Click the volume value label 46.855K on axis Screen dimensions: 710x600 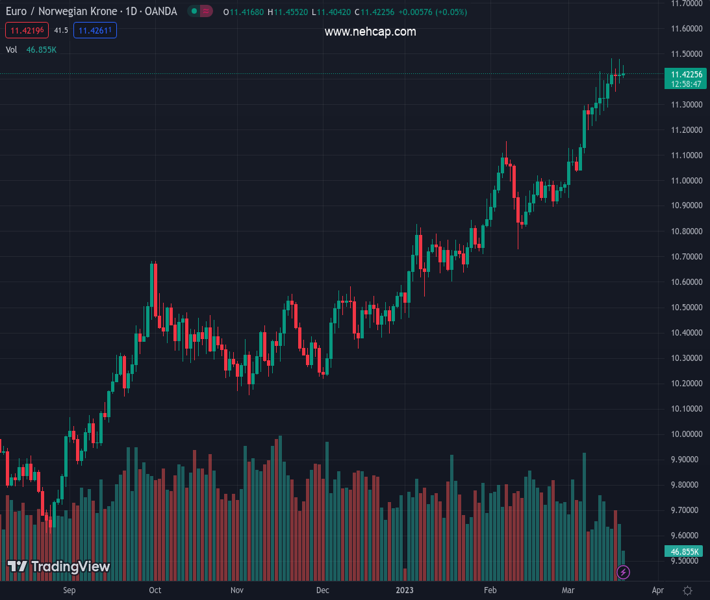pyautogui.click(x=685, y=551)
